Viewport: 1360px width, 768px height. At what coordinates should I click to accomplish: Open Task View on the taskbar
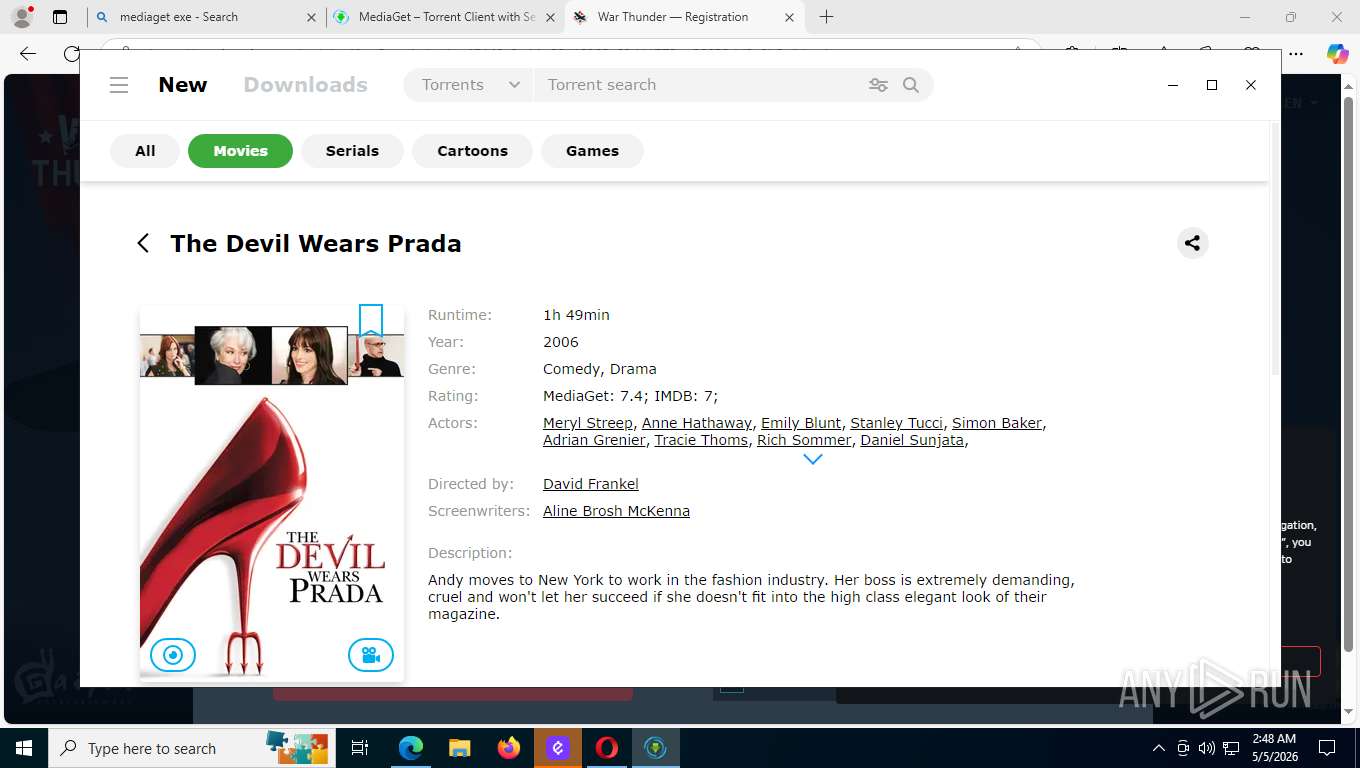[360, 748]
